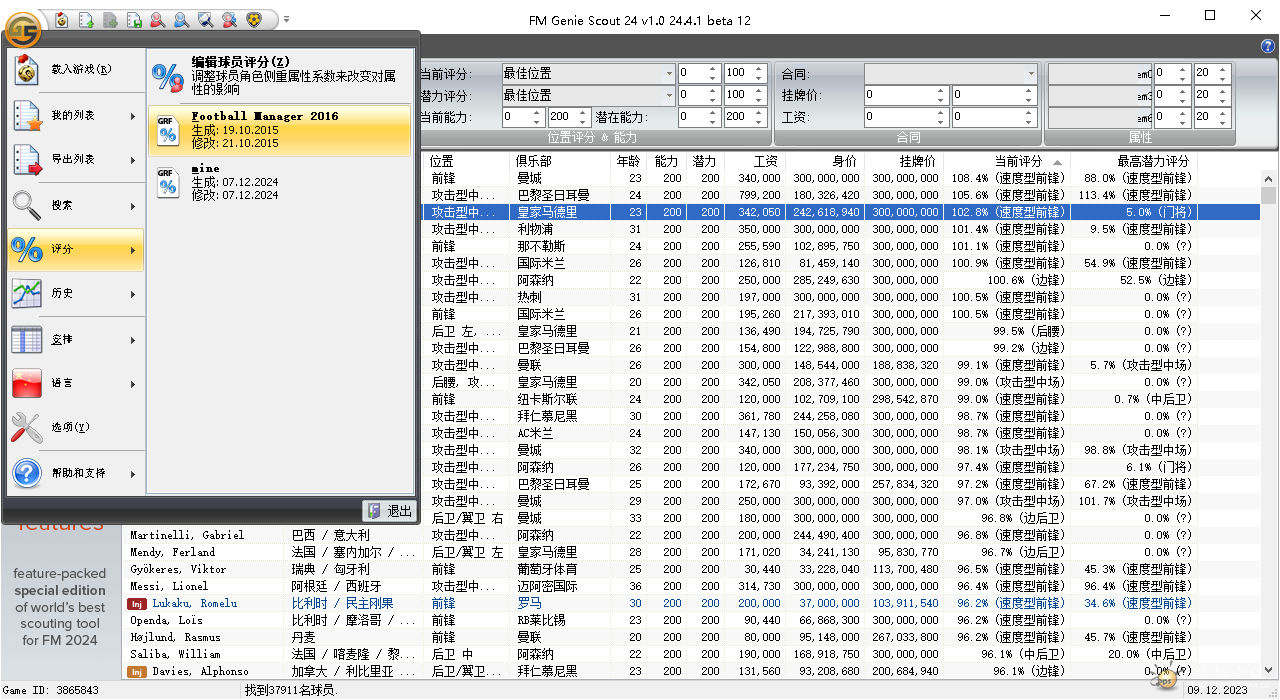This screenshot has height=700, width=1280.
Task: Open the help question mark icon at top right
Action: (1268, 47)
